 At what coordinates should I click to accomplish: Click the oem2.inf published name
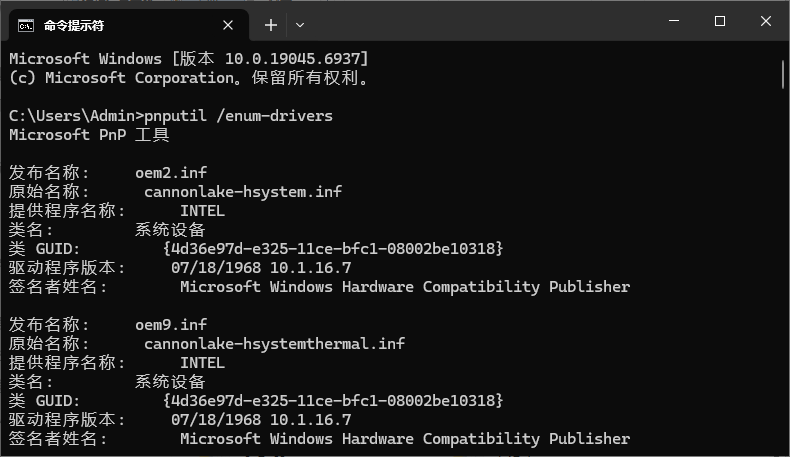tap(171, 173)
